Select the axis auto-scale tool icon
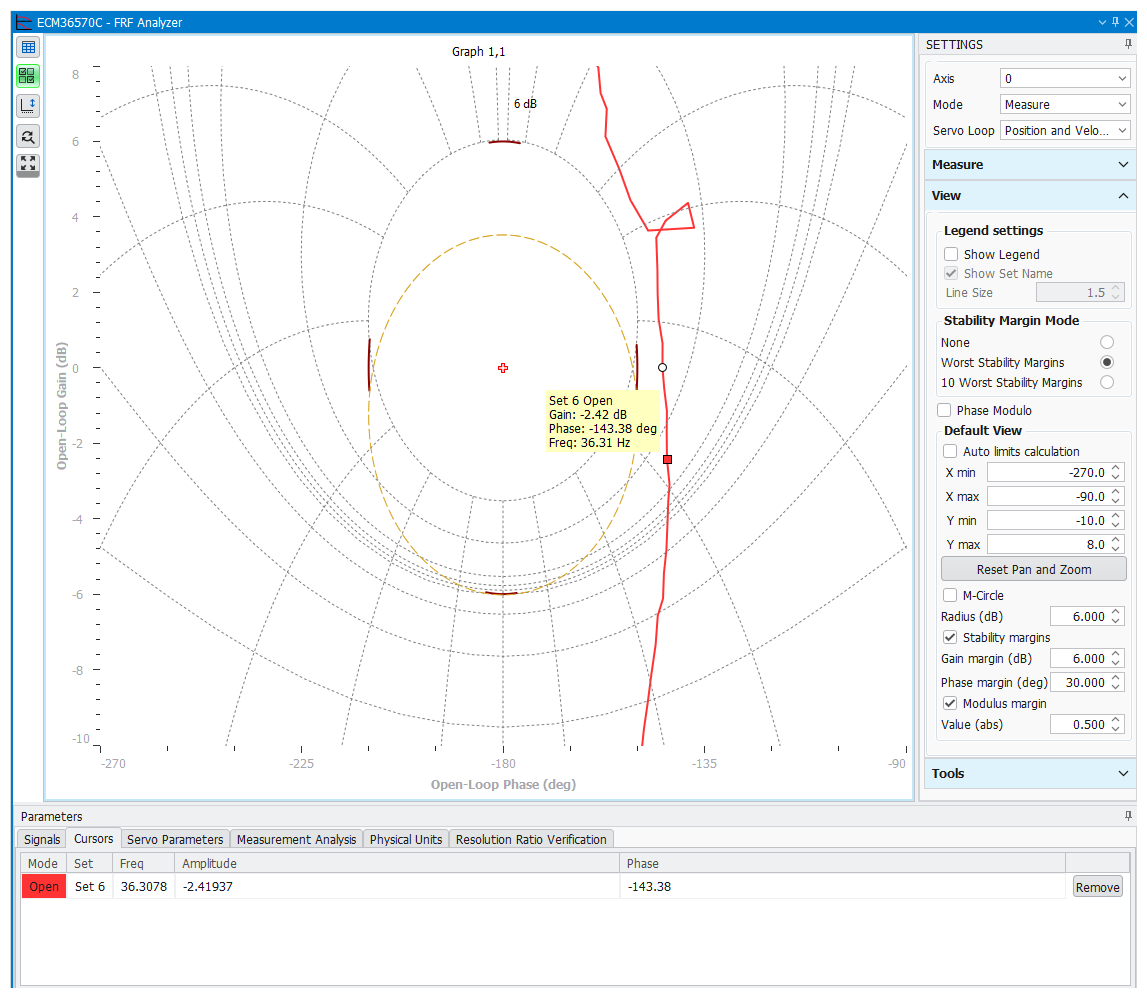Image resolution: width=1147 pixels, height=998 pixels. pos(27,105)
